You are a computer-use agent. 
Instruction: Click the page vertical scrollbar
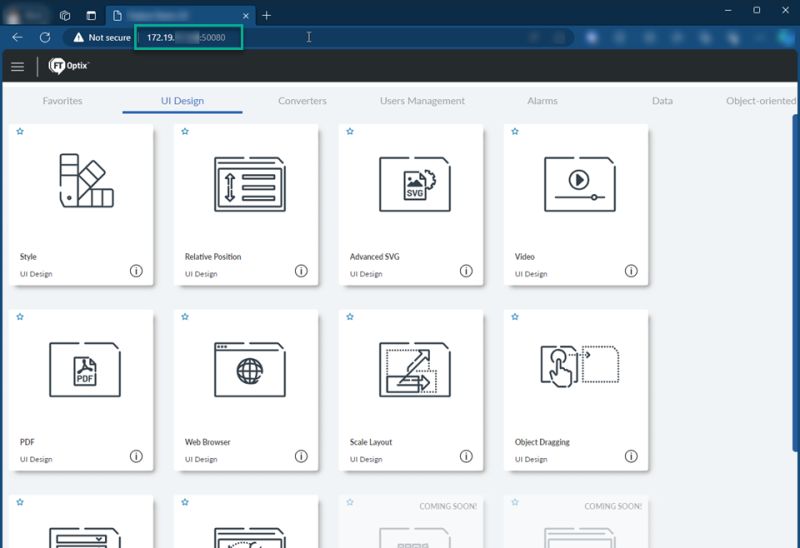796,283
